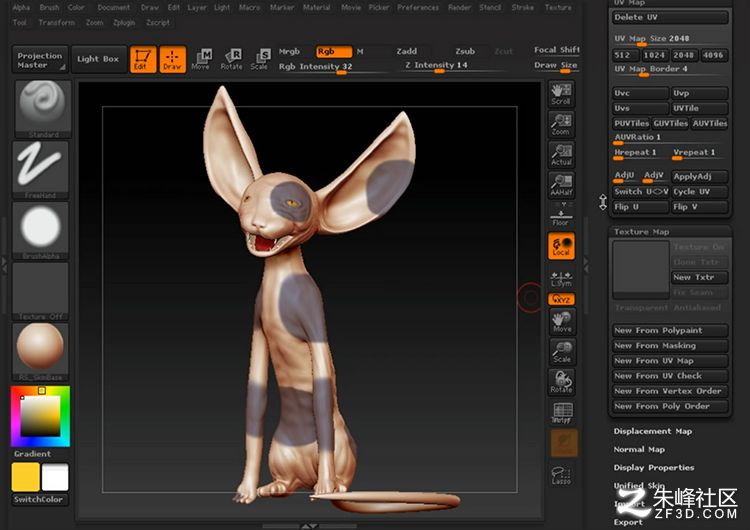Click the SwitchColor button

pyautogui.click(x=39, y=499)
